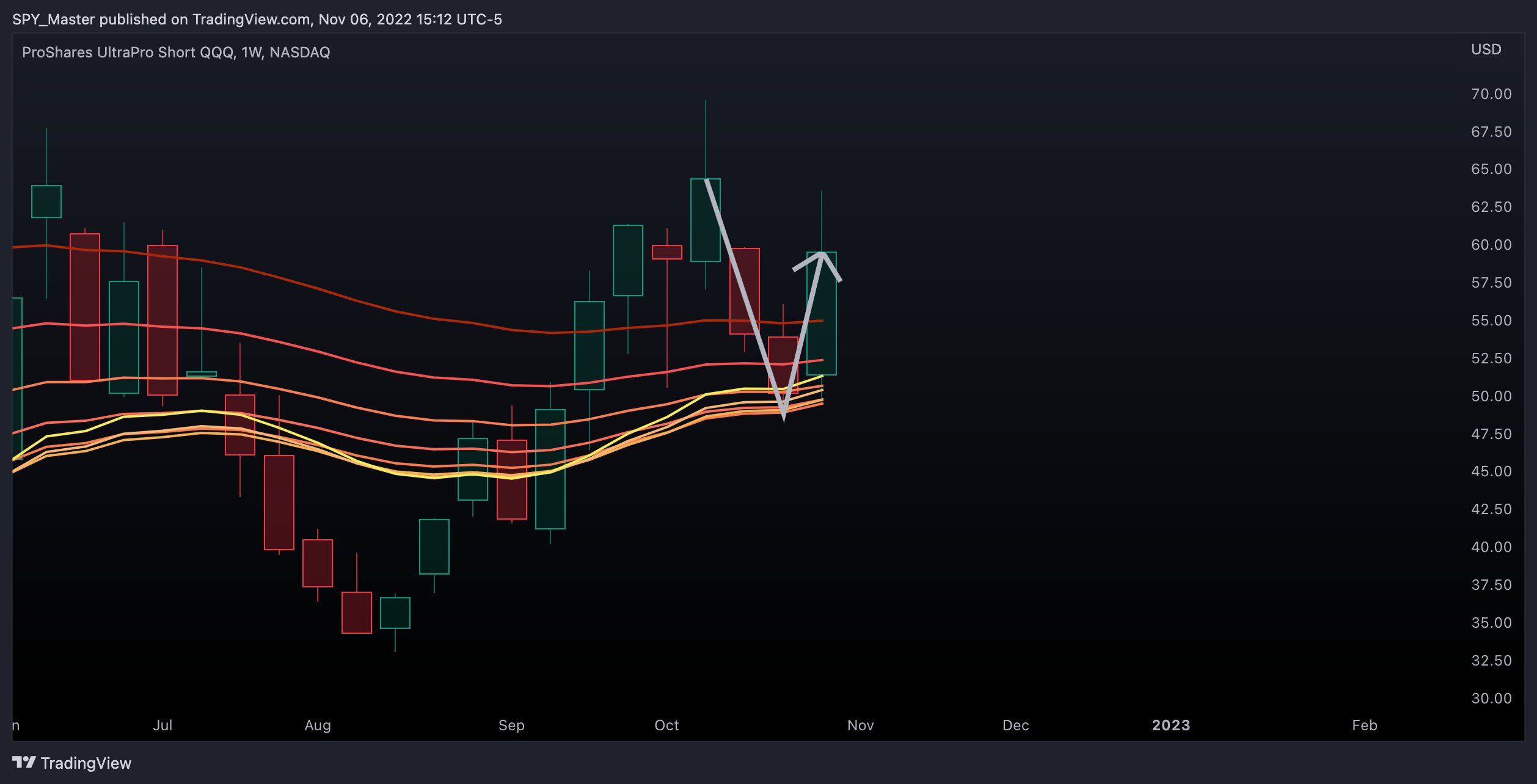Click the latest green candle near 60.00

click(822, 313)
